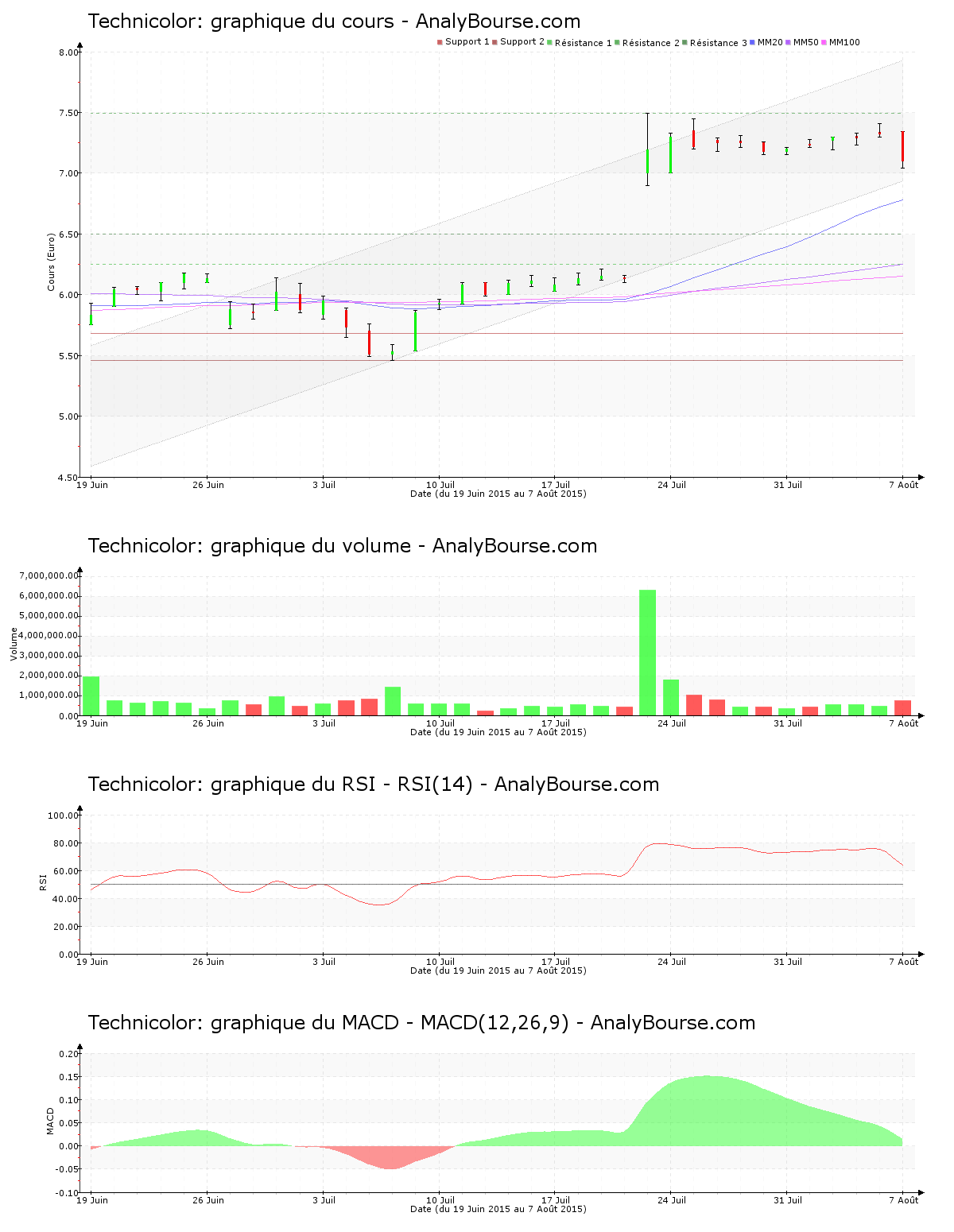
Task: Select the Résistance 1 legend label
Action: (584, 43)
